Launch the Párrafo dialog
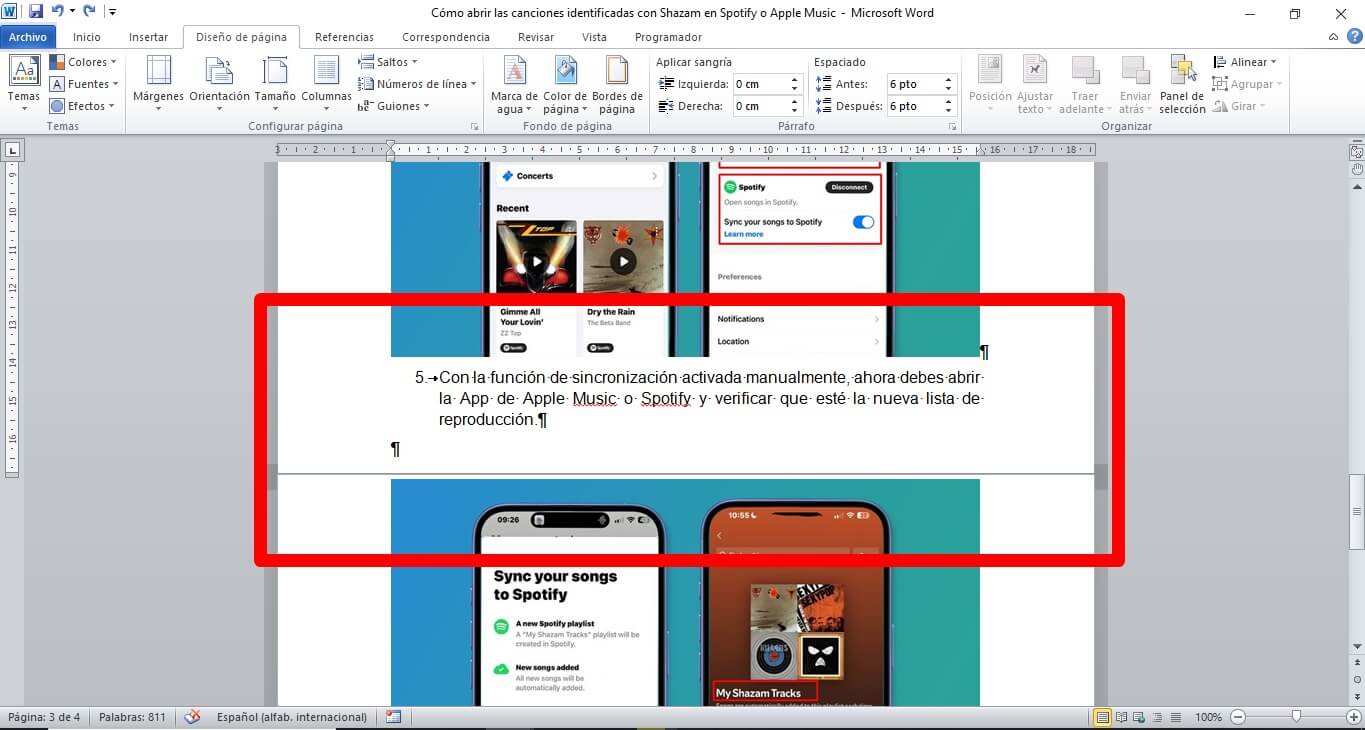The height and width of the screenshot is (730, 1365). 951,127
